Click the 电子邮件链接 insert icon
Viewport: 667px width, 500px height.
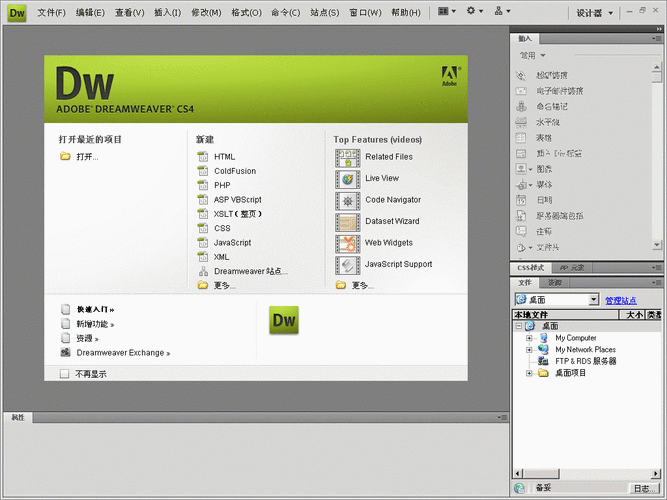pyautogui.click(x=520, y=91)
